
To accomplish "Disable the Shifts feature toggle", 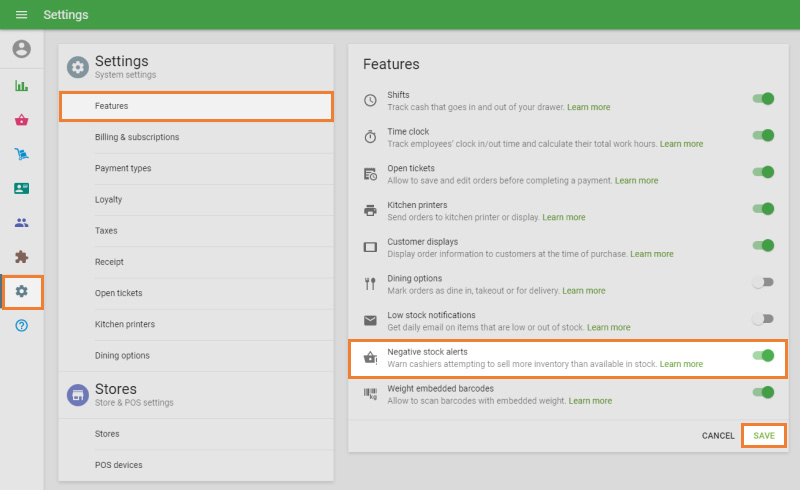I will click(x=763, y=99).
